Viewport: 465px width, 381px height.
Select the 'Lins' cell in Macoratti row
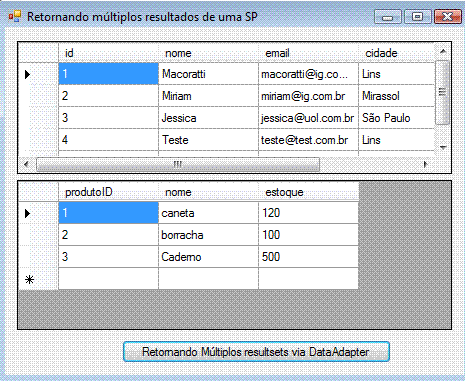397,74
